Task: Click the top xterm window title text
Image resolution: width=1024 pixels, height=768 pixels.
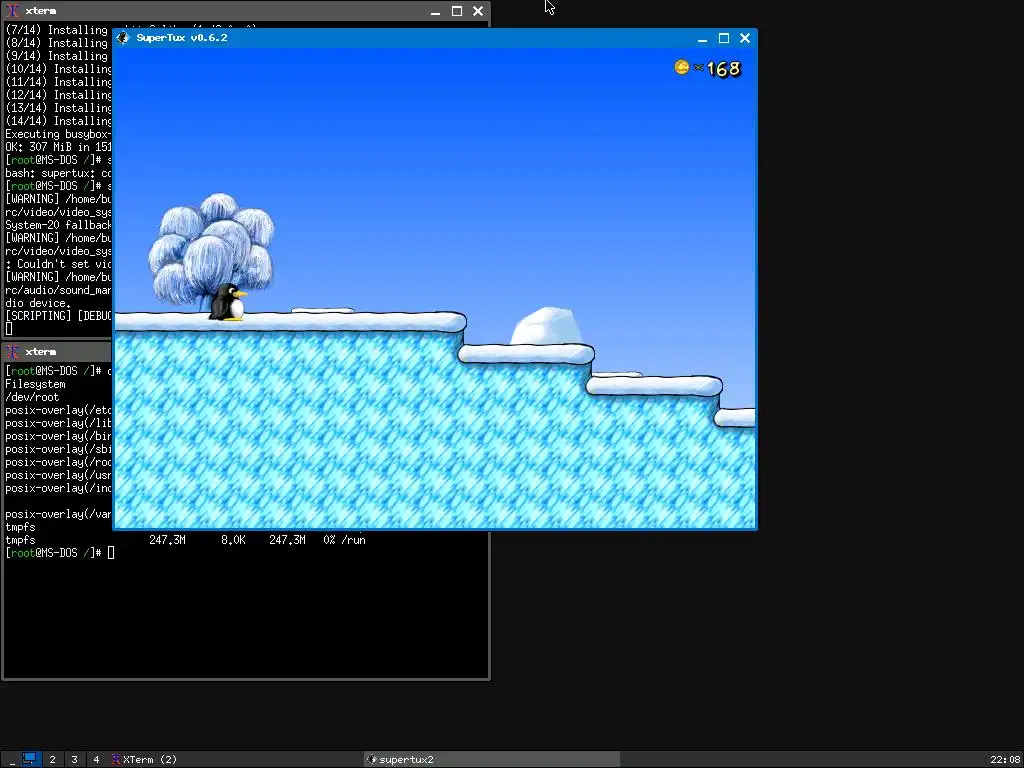Action: pos(40,11)
